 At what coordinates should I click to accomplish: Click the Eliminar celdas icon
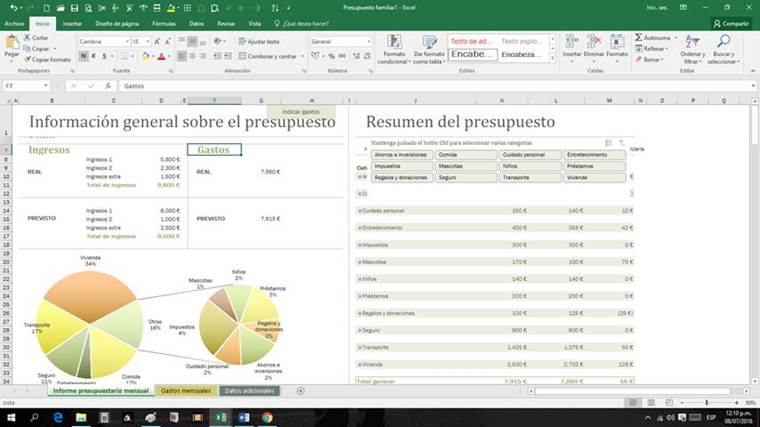coord(594,42)
